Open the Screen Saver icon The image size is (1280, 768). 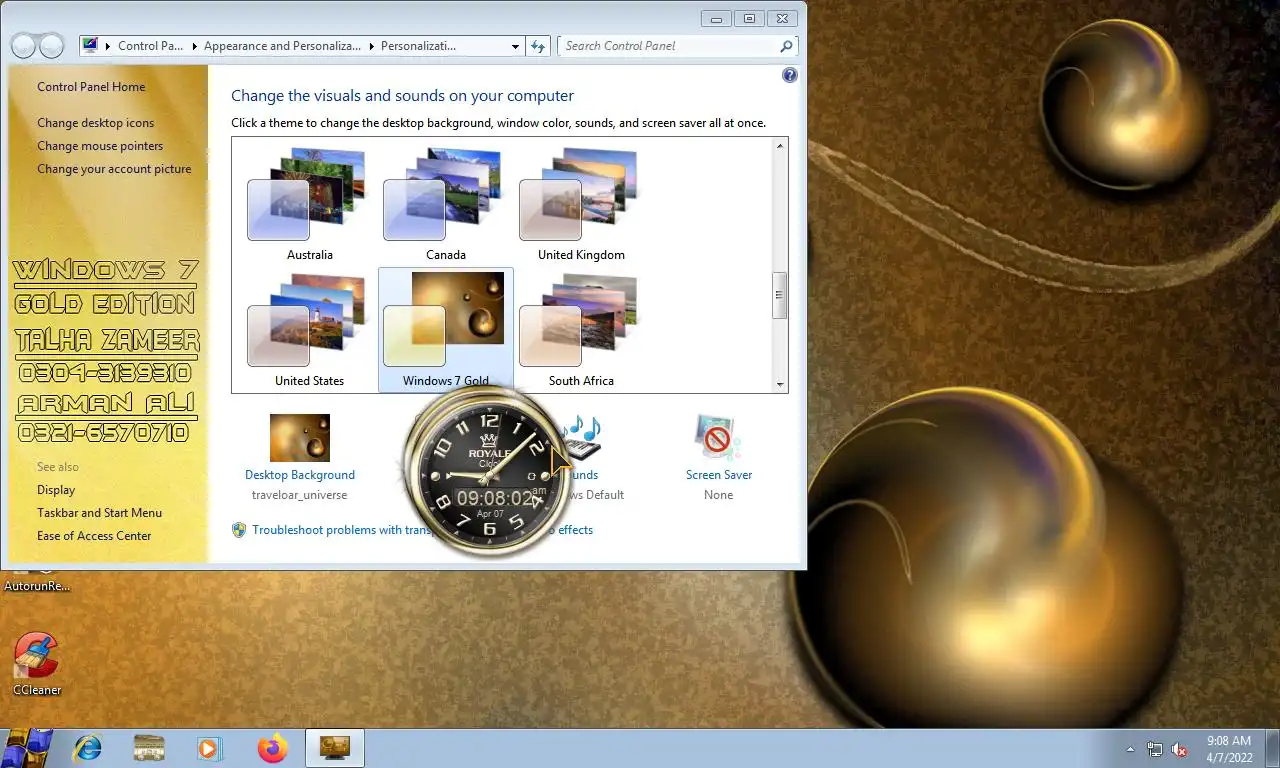718,438
